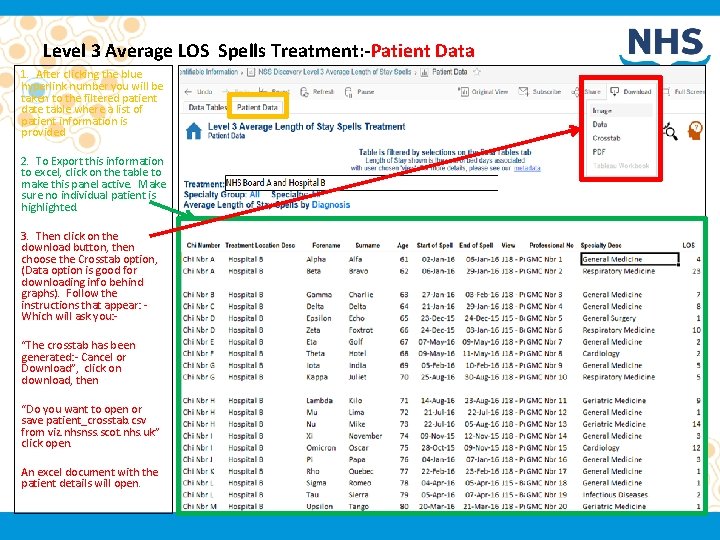The width and height of the screenshot is (720, 540).
Task: Click the Specialty Group All value
Action: coord(255,195)
